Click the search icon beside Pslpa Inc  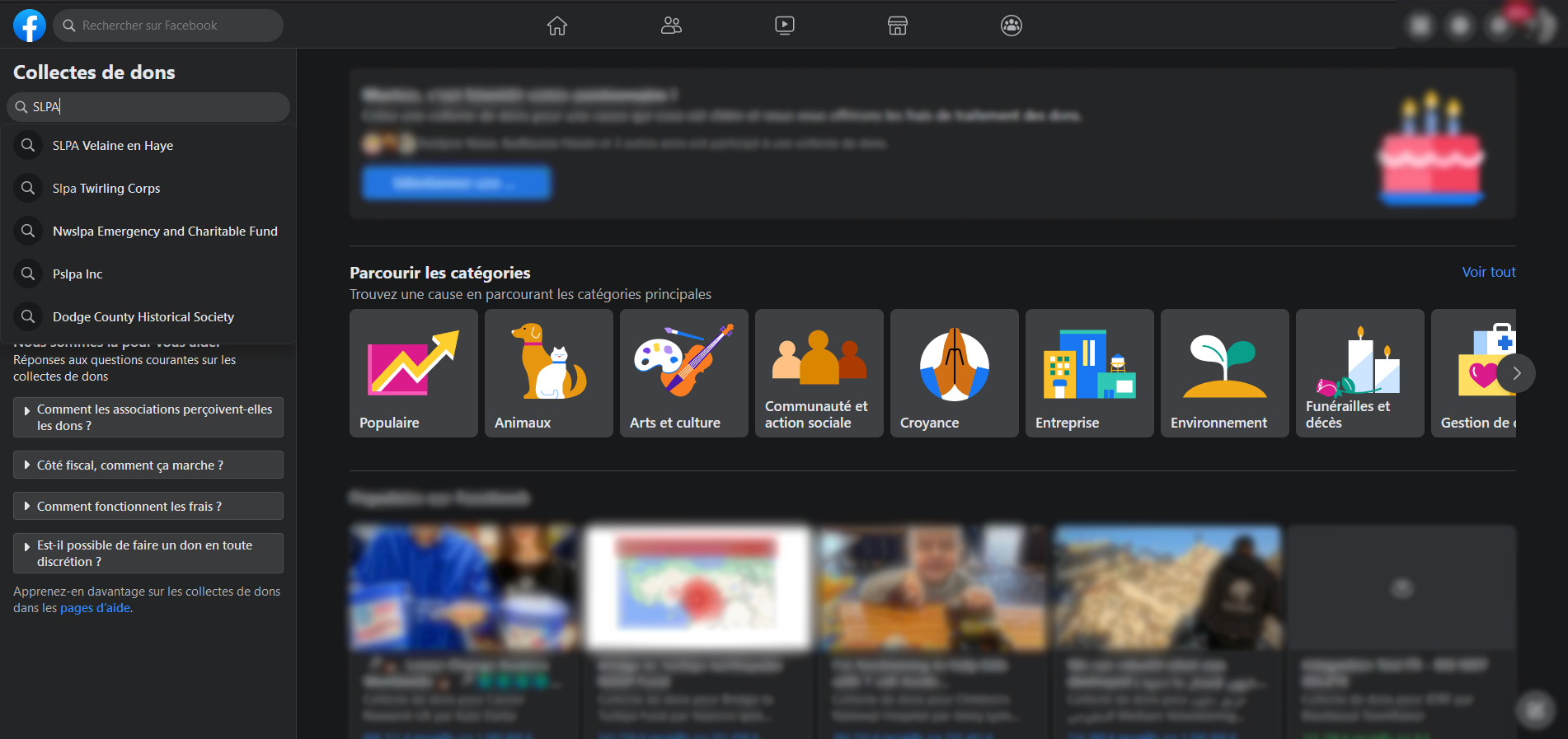[28, 274]
